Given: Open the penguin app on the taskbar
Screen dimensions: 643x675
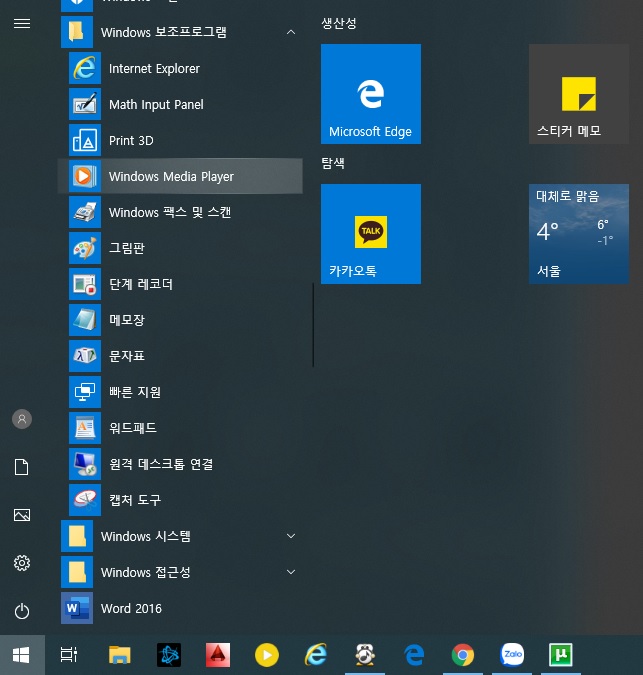Looking at the screenshot, I should click(x=365, y=655).
